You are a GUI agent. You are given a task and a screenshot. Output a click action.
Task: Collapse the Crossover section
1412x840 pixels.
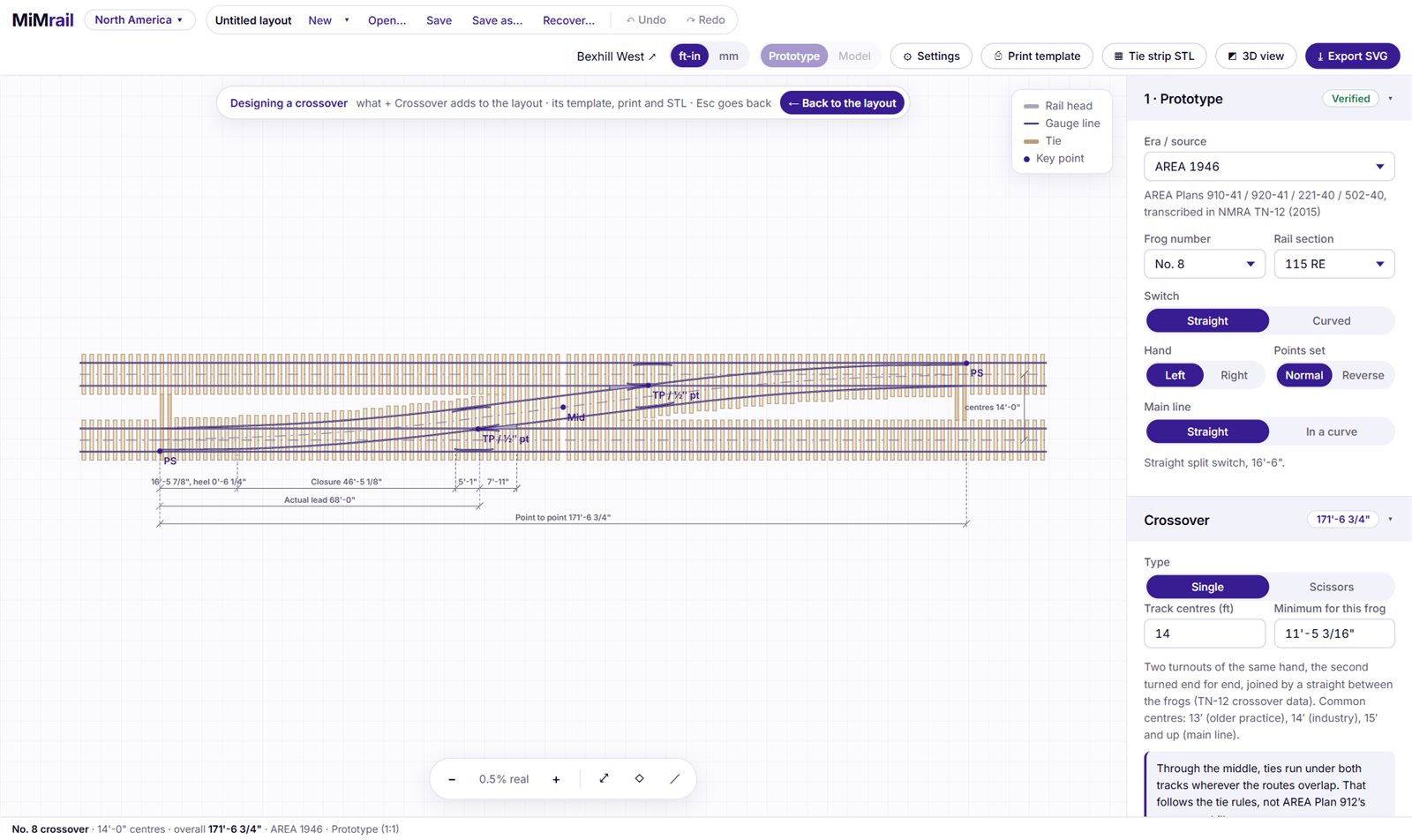(1391, 520)
